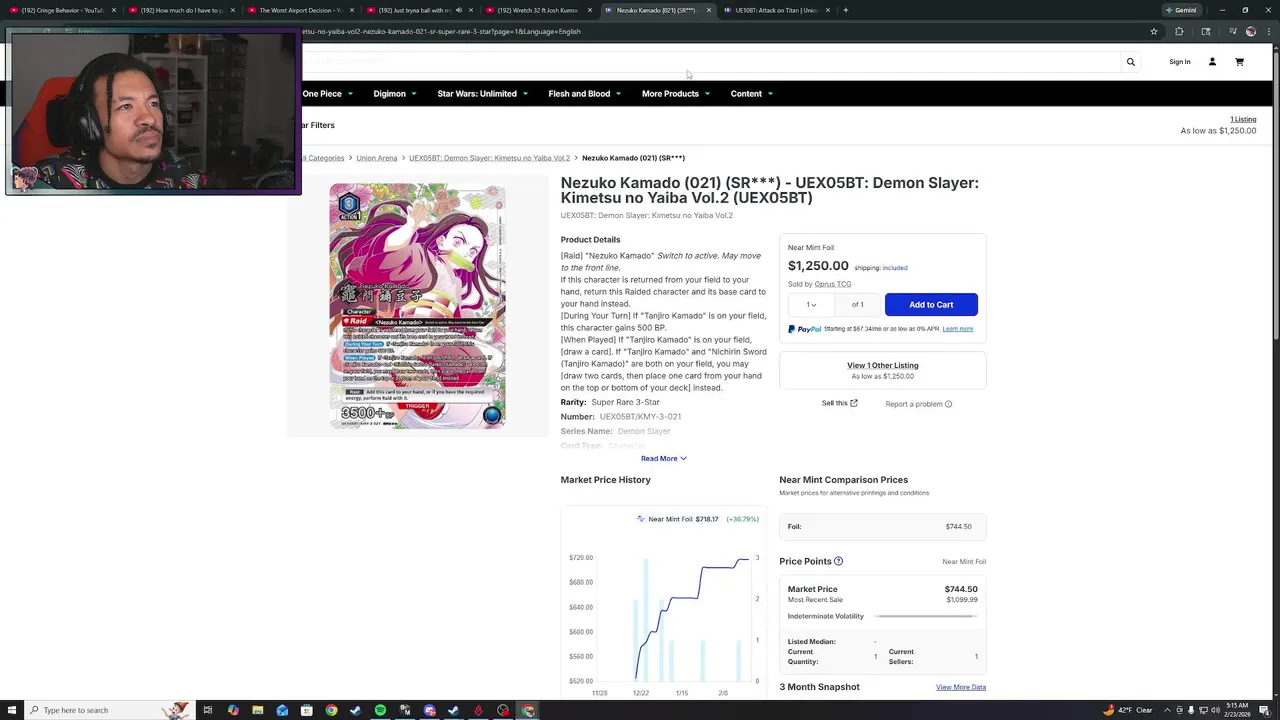Screen dimensions: 1280x720
Task: Close the Nezuko Kamado browser tab
Action: pyautogui.click(x=709, y=10)
